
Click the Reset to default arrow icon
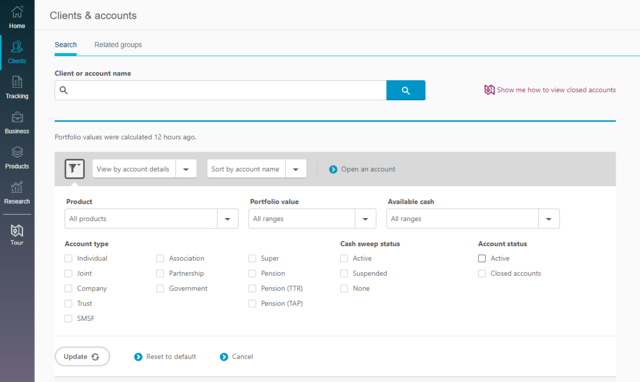[x=138, y=357]
